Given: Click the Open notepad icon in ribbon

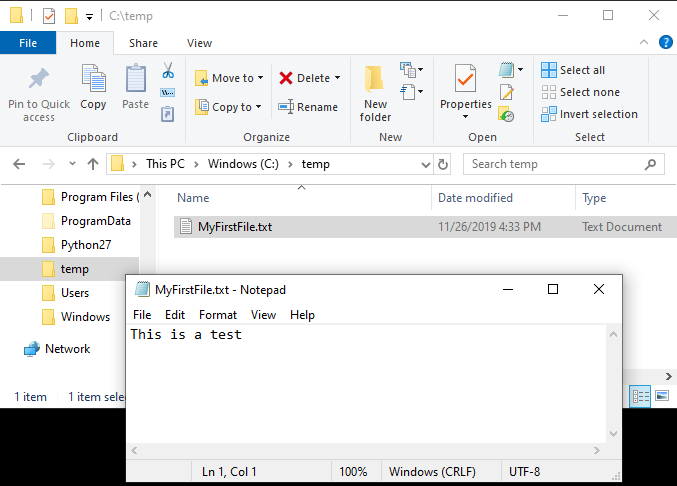Looking at the screenshot, I should 506,69.
